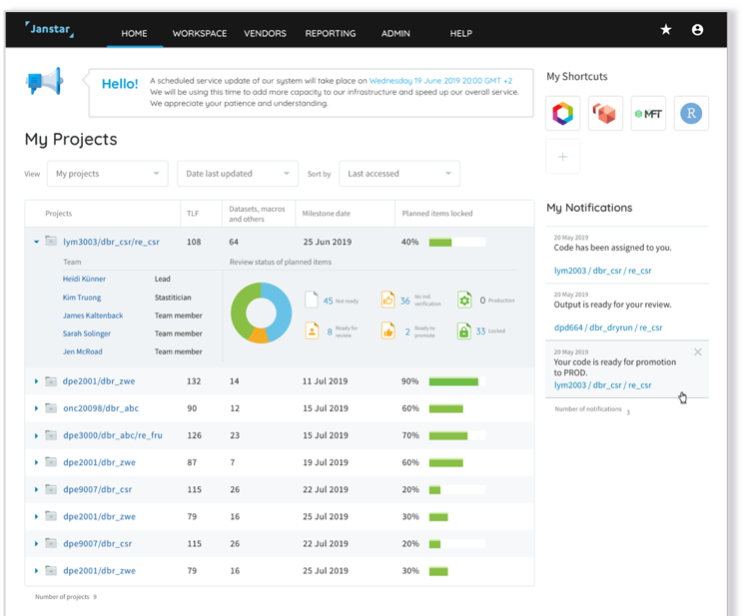Open the dpe3000/dbr_abc/re_fru project link
The width and height of the screenshot is (745, 616).
[x=113, y=435]
